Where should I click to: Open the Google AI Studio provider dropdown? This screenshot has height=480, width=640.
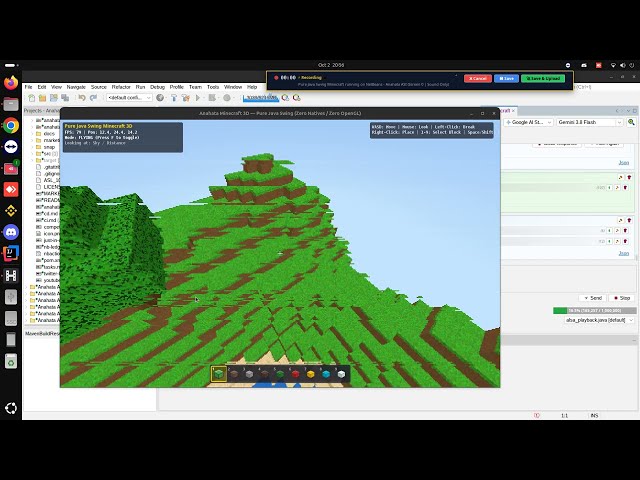[529, 122]
